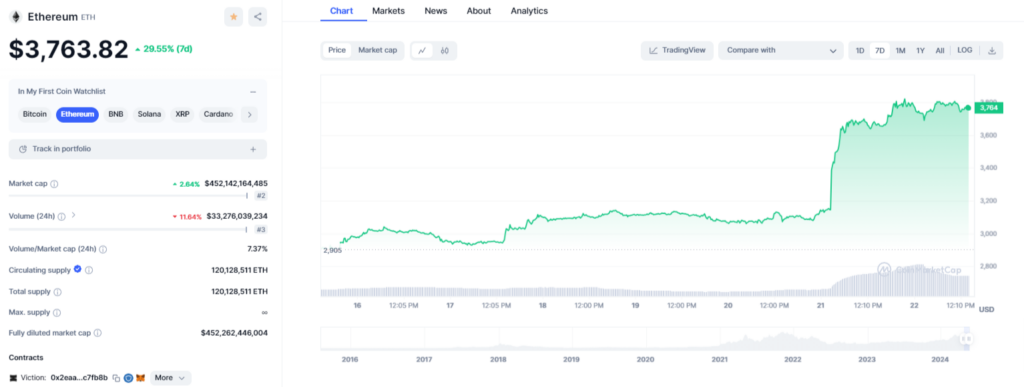Click the #2 market cap rank badge
This screenshot has height=387, width=1024.
click(261, 196)
